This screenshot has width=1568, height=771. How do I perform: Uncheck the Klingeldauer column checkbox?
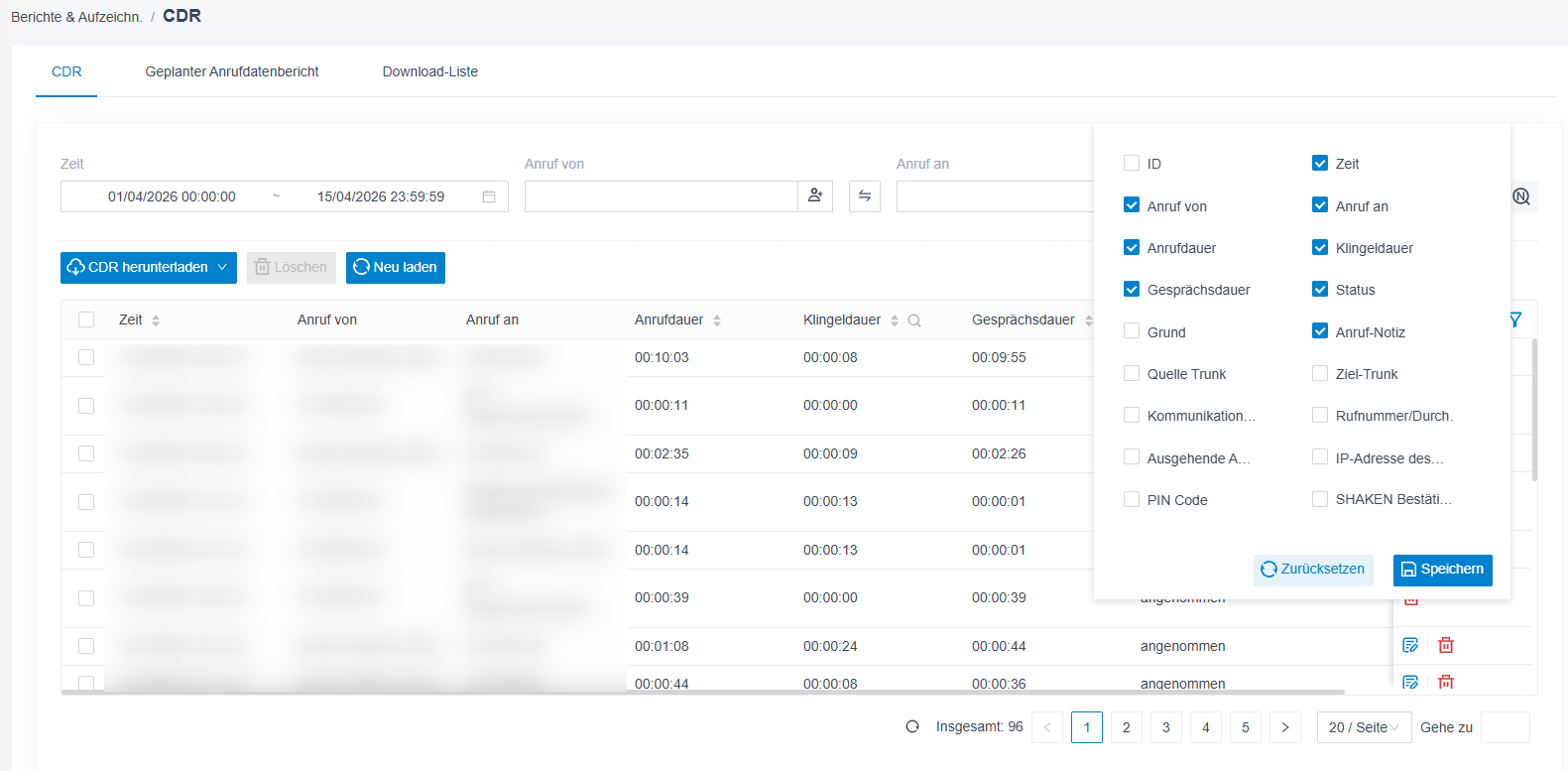(x=1320, y=247)
